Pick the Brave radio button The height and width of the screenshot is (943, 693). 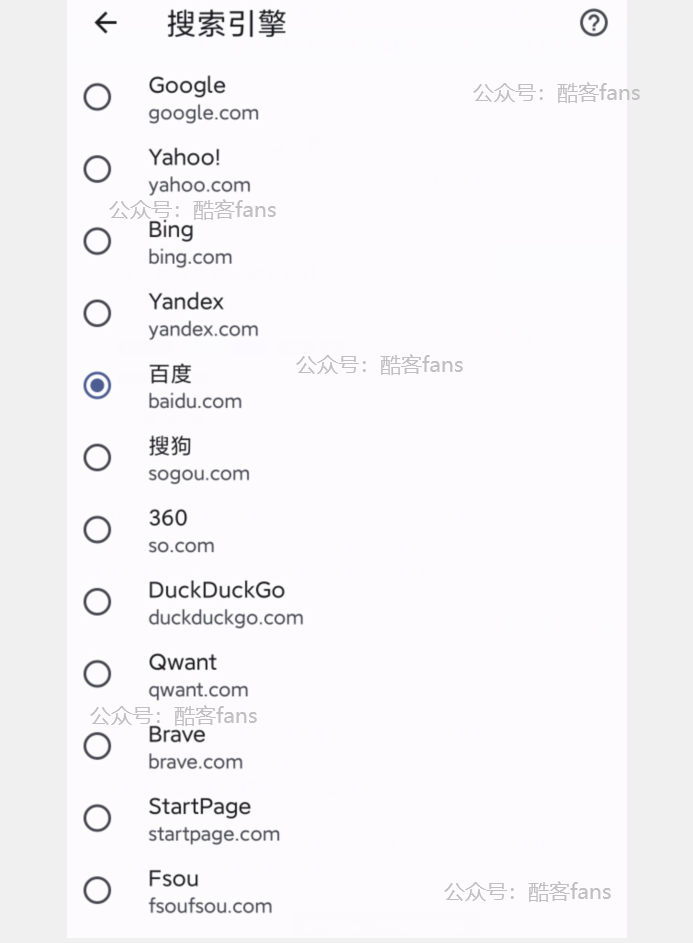pos(97,746)
